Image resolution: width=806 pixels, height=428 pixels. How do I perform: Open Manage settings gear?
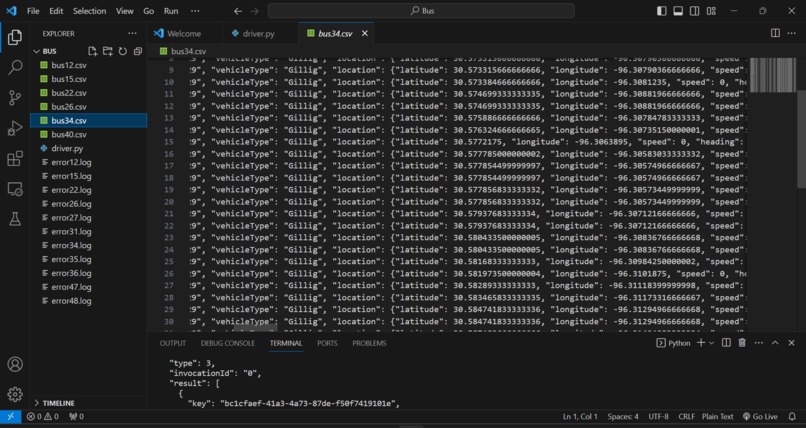pos(15,394)
